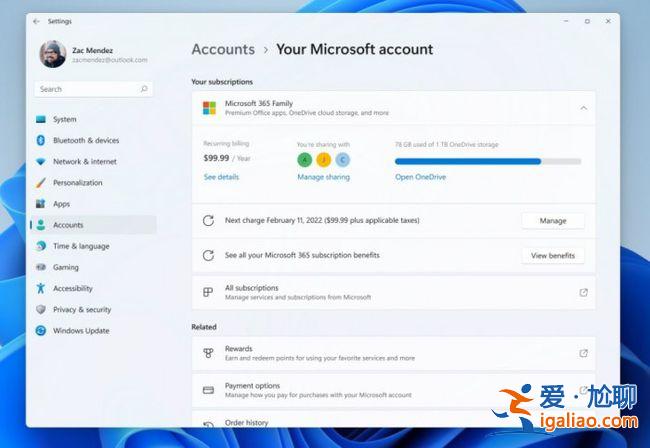Click the Accounts person icon
Image resolution: width=650 pixels, height=448 pixels.
click(x=41, y=225)
